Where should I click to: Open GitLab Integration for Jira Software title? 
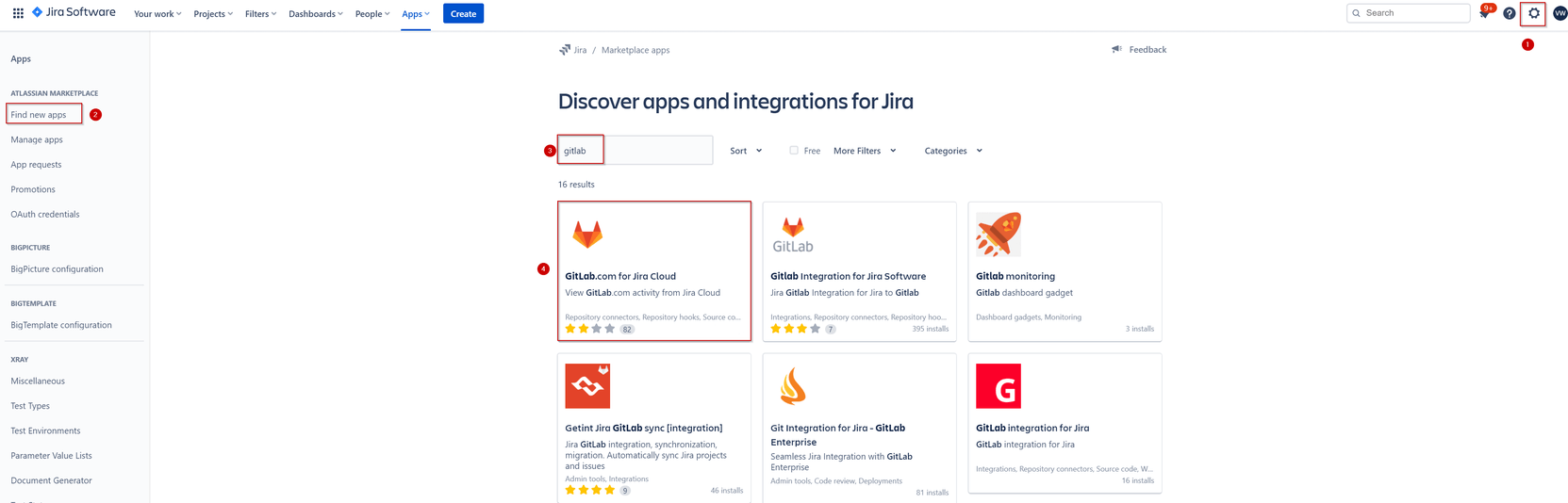[848, 276]
